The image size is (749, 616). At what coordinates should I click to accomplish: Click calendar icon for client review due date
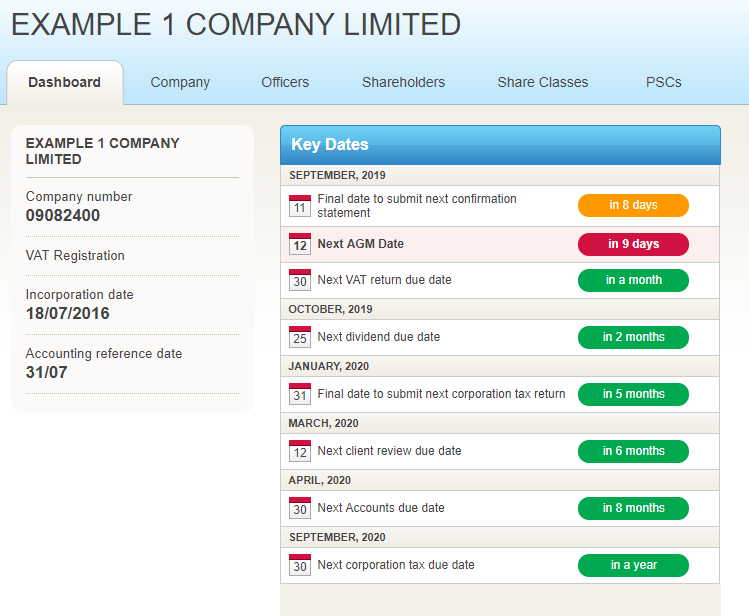(x=300, y=451)
